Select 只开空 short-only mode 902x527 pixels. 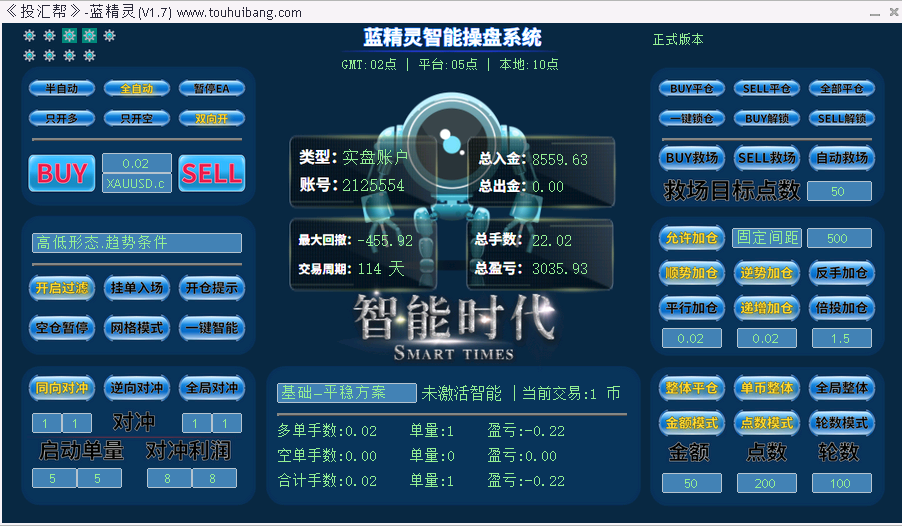[x=137, y=119]
